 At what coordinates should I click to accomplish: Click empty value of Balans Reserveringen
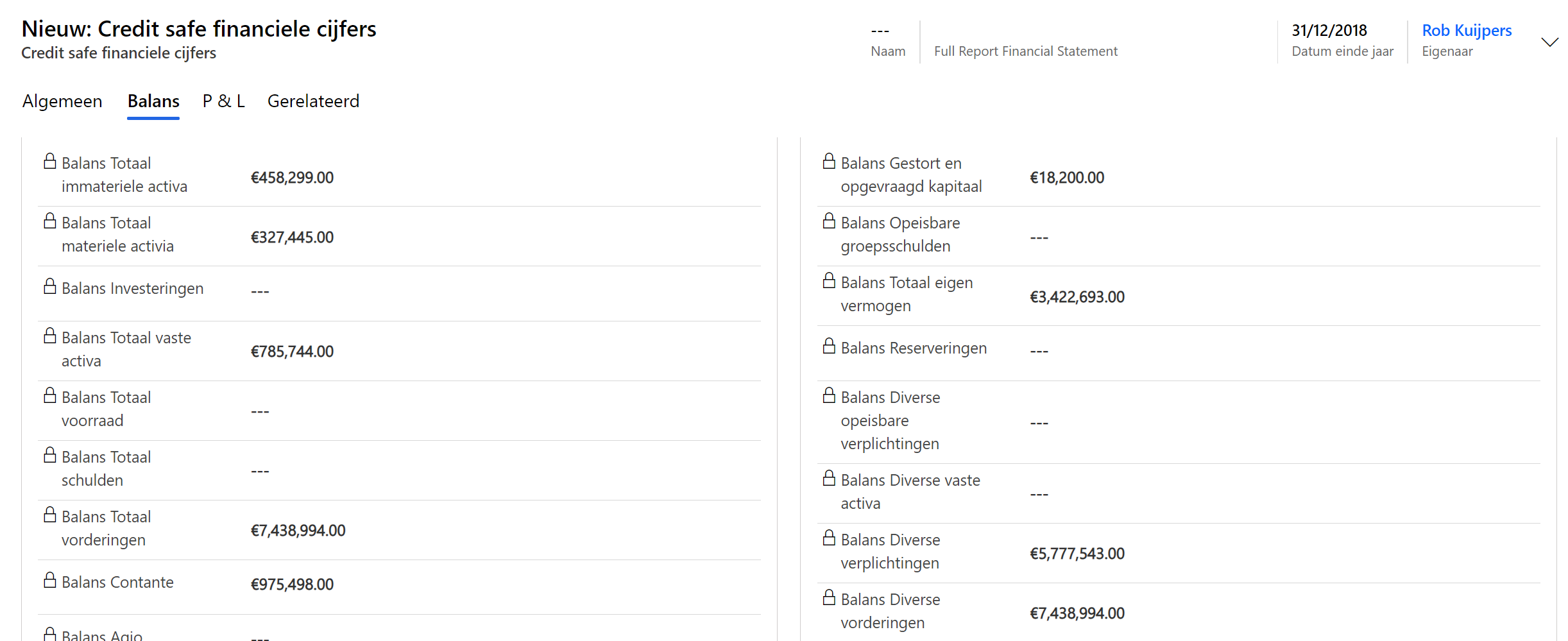1039,351
